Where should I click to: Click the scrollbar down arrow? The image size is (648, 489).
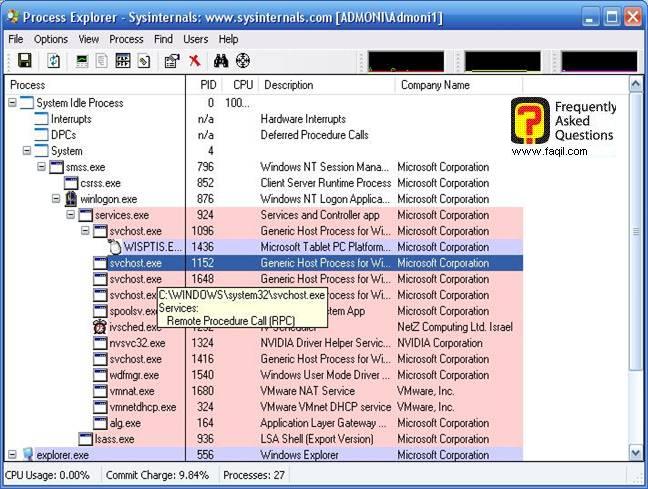636,453
